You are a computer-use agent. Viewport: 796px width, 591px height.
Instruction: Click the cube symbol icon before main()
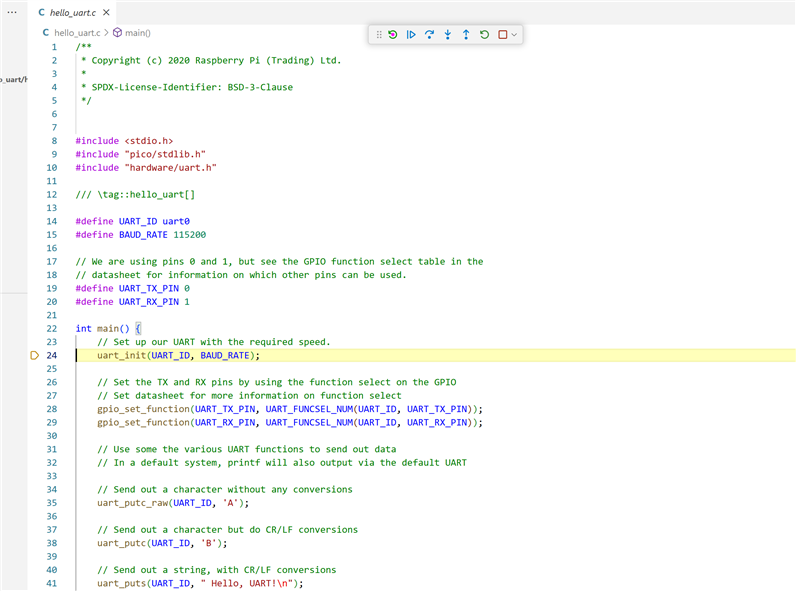click(117, 32)
